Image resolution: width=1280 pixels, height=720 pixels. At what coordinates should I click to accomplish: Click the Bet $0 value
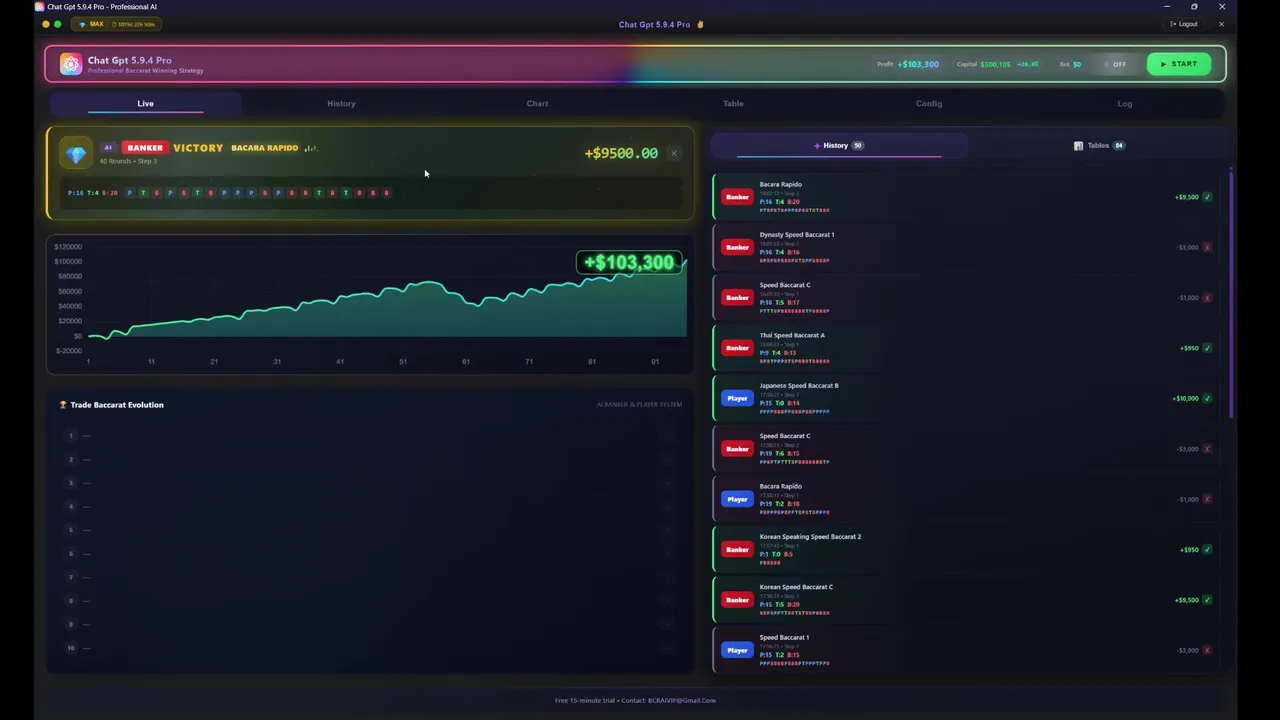(x=1077, y=64)
